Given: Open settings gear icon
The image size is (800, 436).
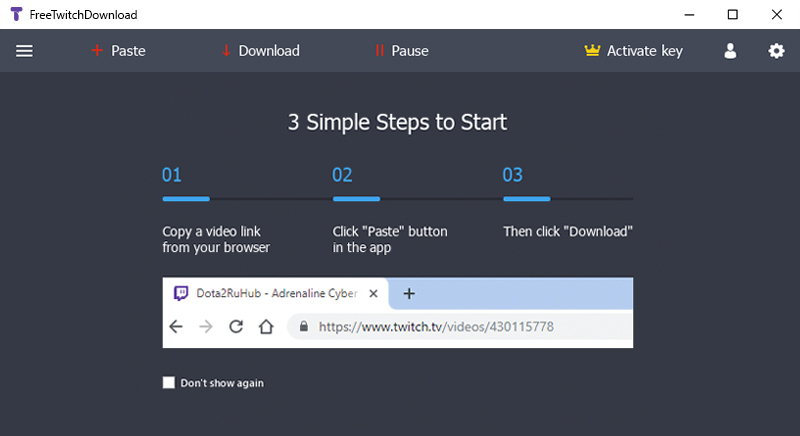Looking at the screenshot, I should click(x=776, y=51).
